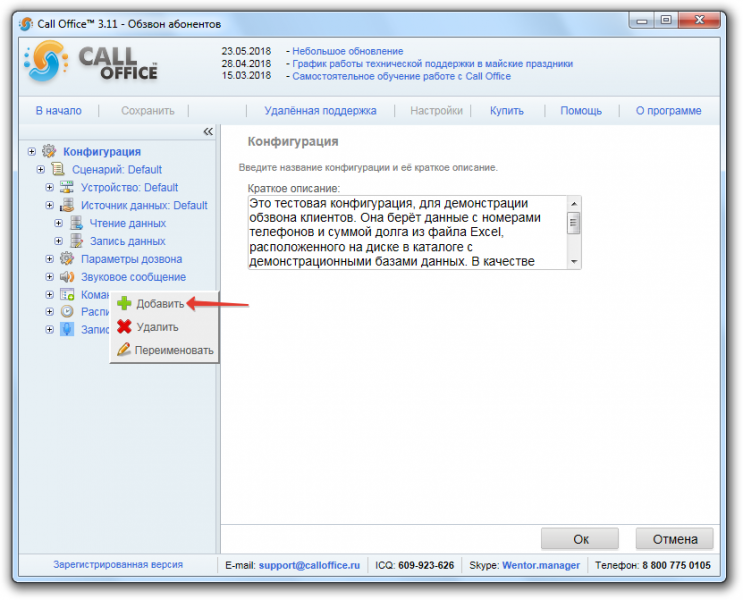Expand the node next to clock icon
This screenshot has height=600, width=743.
click(x=50, y=311)
